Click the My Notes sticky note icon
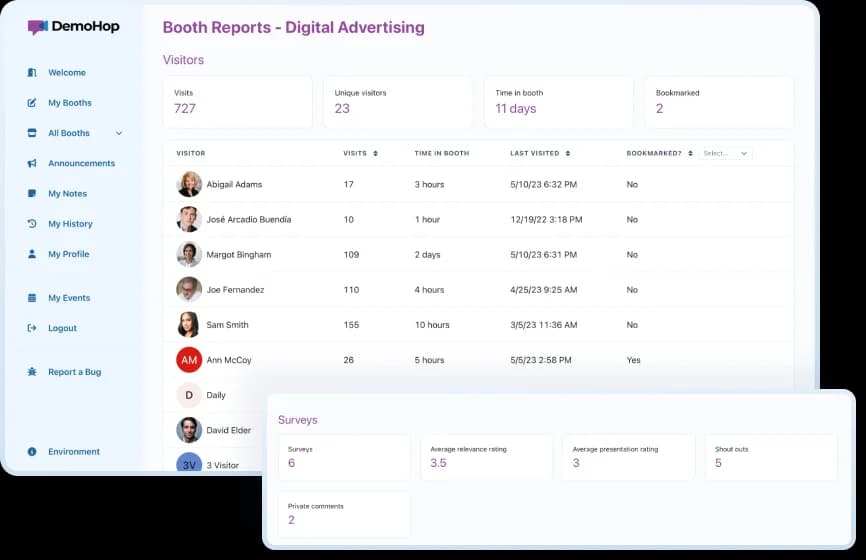866x560 pixels. point(32,193)
